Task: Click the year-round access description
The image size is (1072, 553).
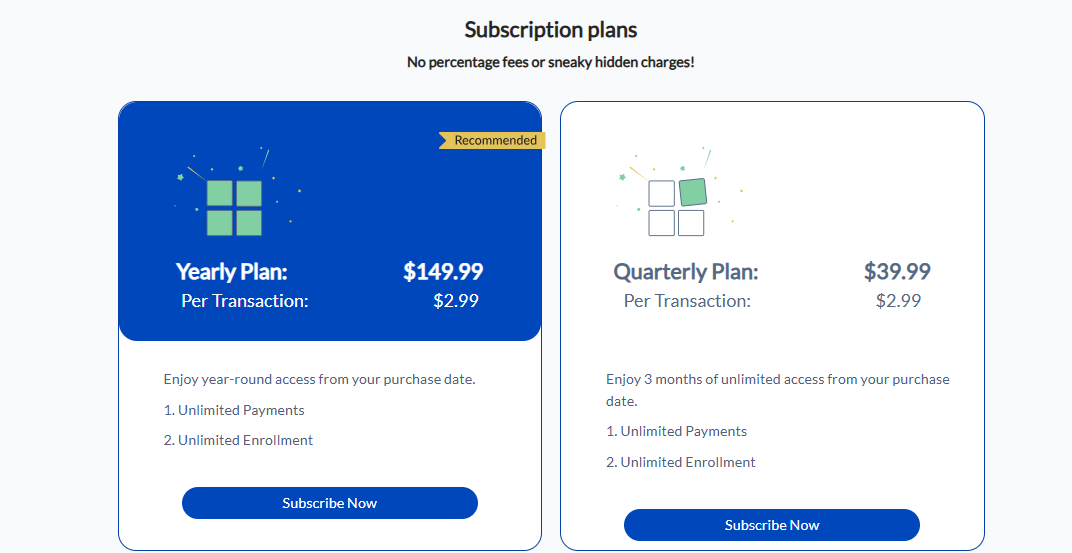Action: [x=320, y=380]
